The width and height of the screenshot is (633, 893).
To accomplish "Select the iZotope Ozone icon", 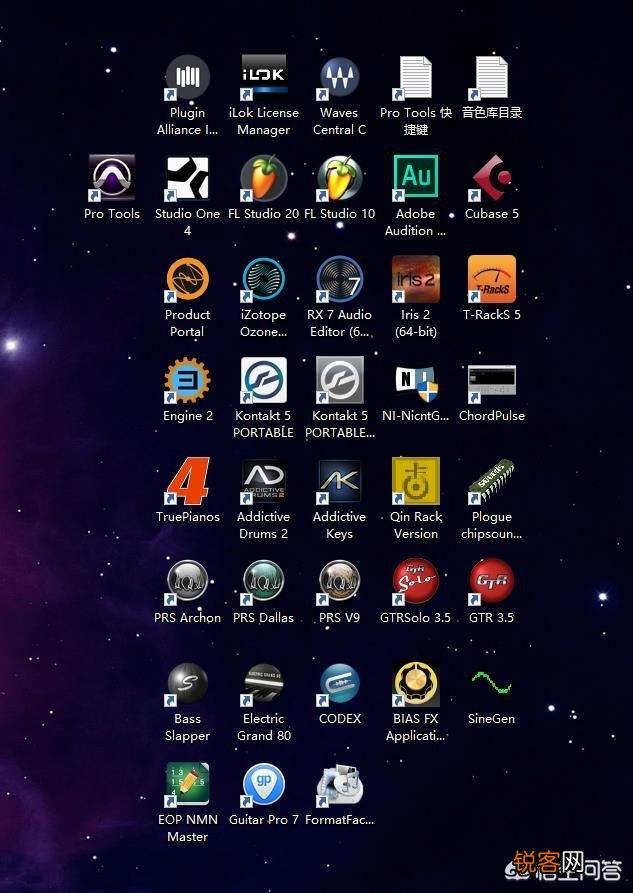I will click(x=264, y=279).
